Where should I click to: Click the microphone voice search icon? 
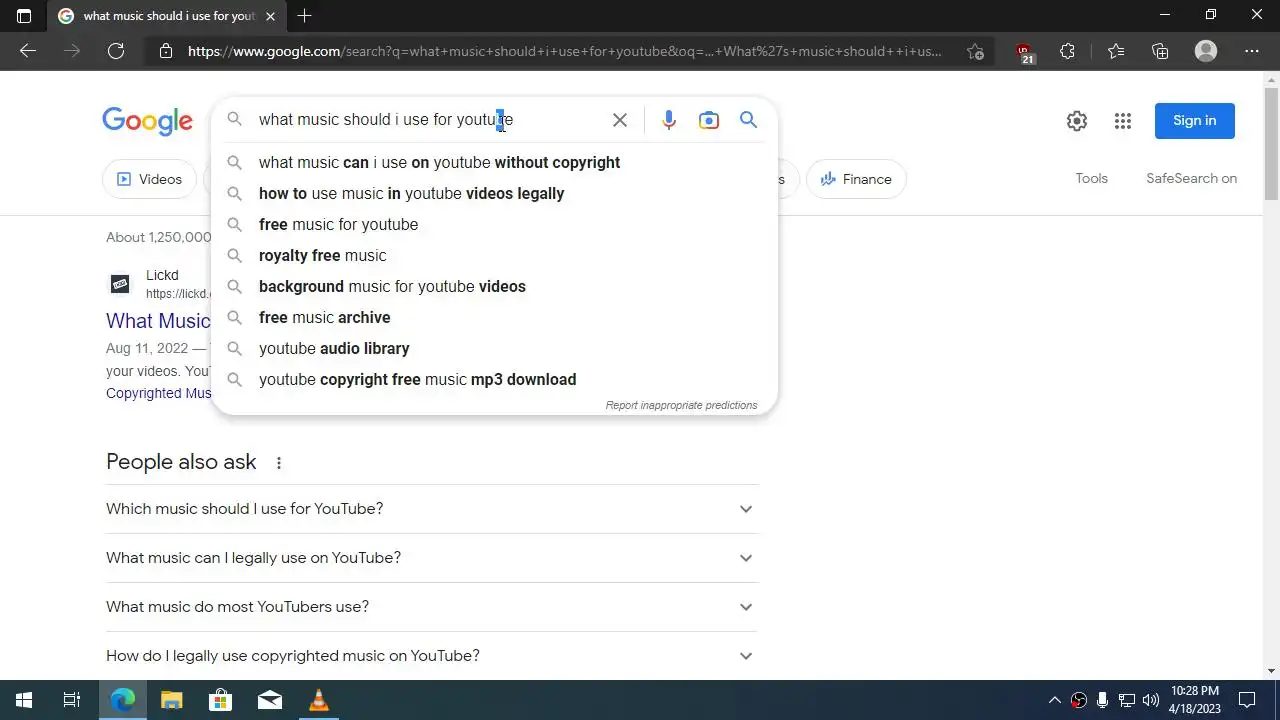(669, 120)
